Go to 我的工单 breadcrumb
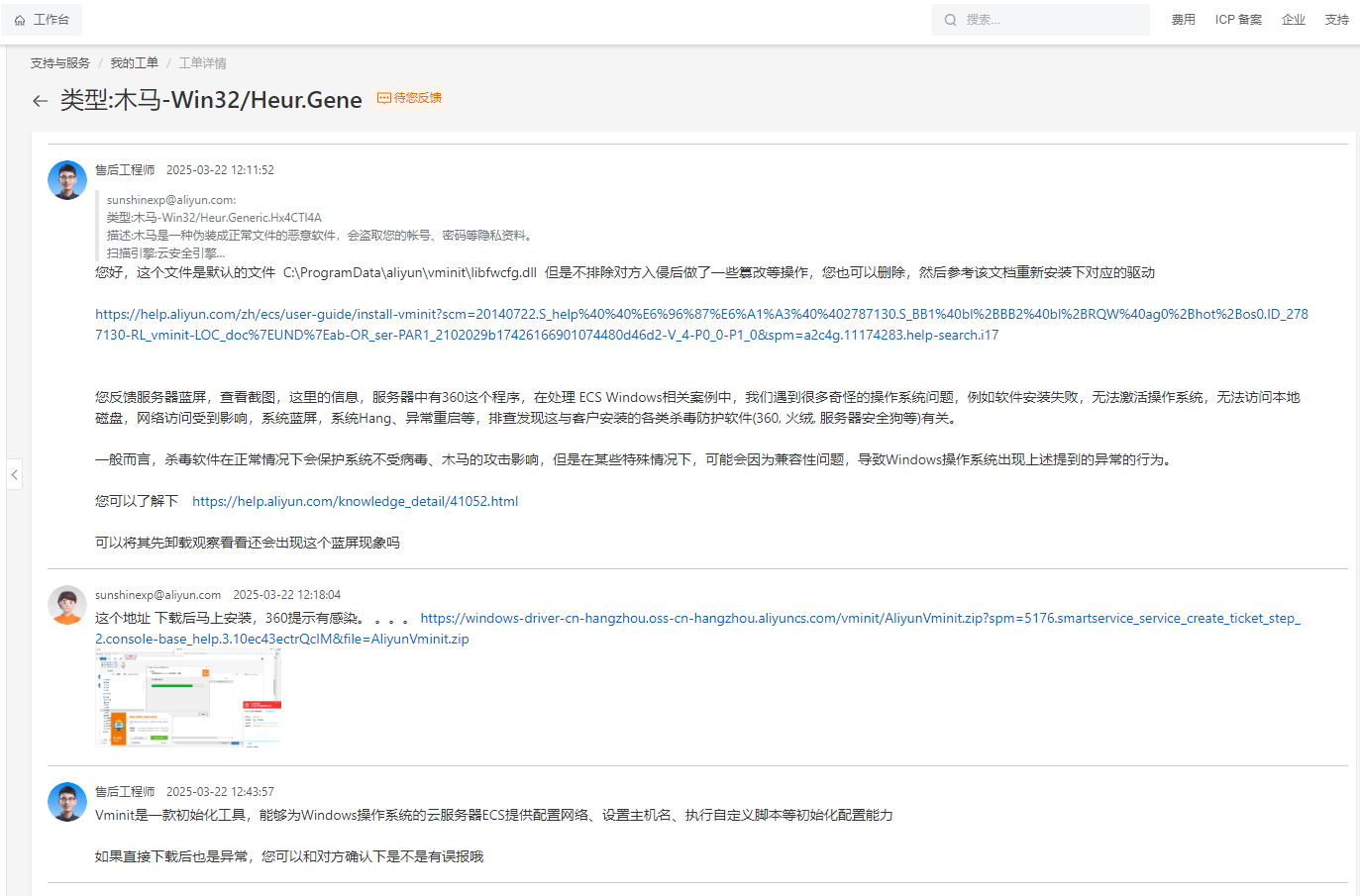Viewport: 1360px width, 896px height. (134, 63)
